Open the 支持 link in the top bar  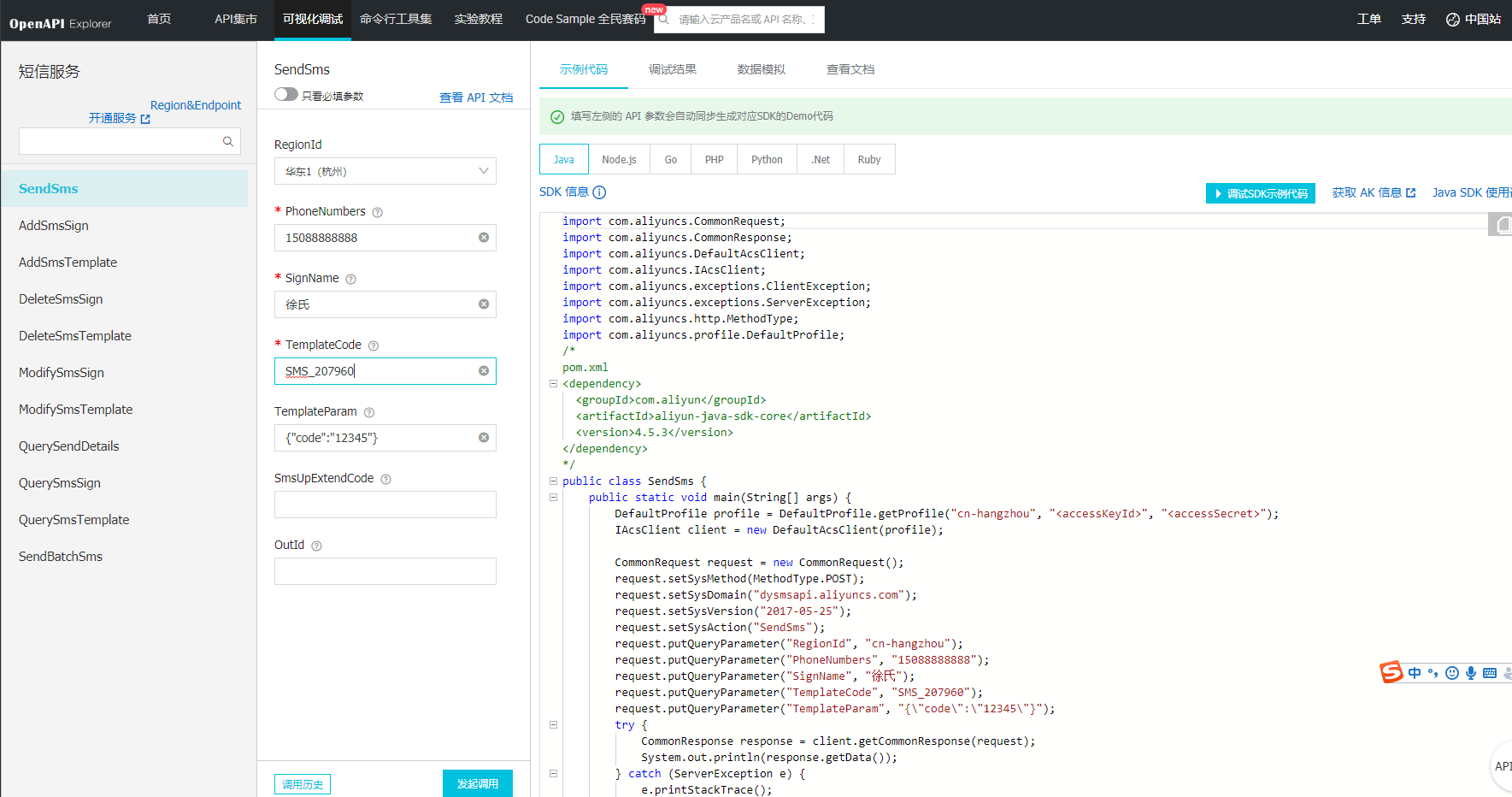[1414, 19]
